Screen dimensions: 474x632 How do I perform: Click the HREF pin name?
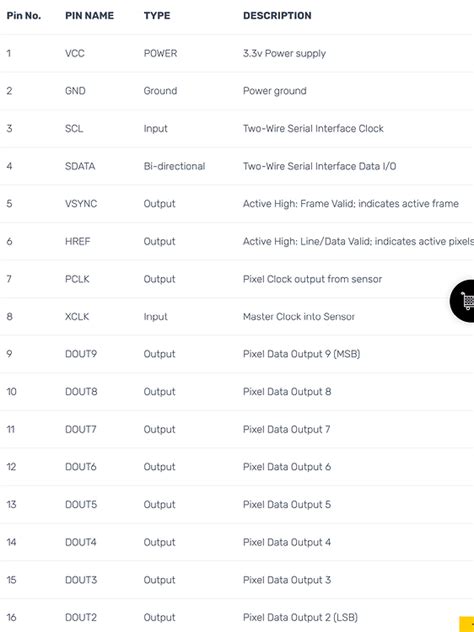click(77, 241)
